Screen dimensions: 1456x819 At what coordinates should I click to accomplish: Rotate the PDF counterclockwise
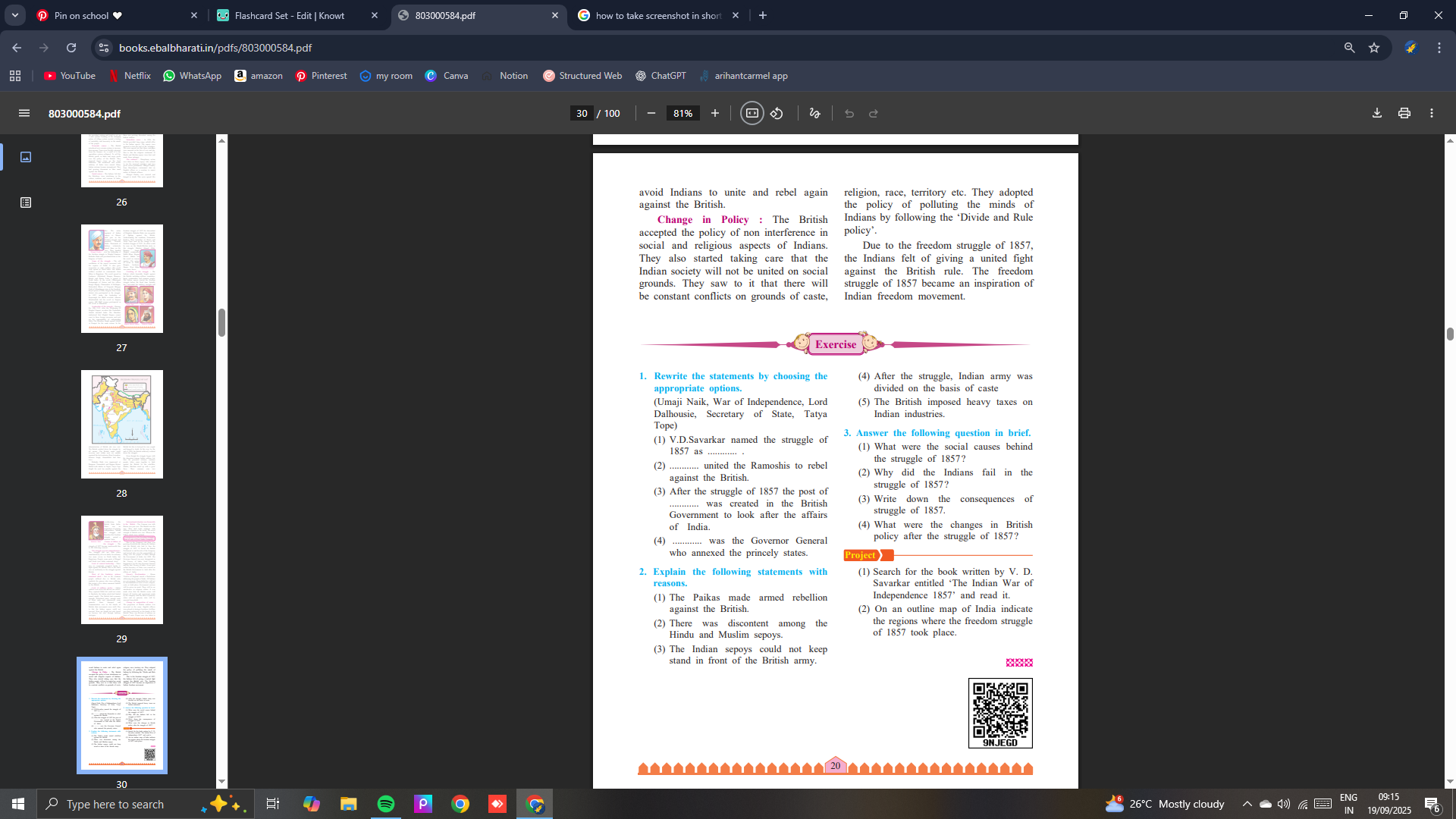pyautogui.click(x=777, y=114)
